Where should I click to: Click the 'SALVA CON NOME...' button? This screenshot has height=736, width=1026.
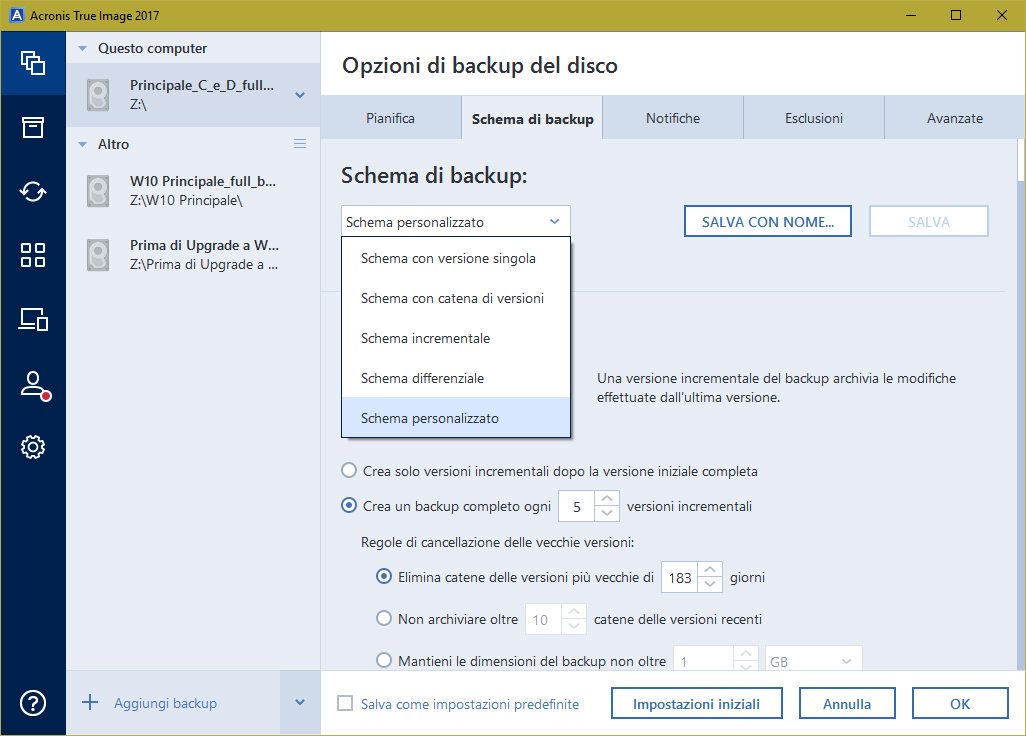(767, 221)
